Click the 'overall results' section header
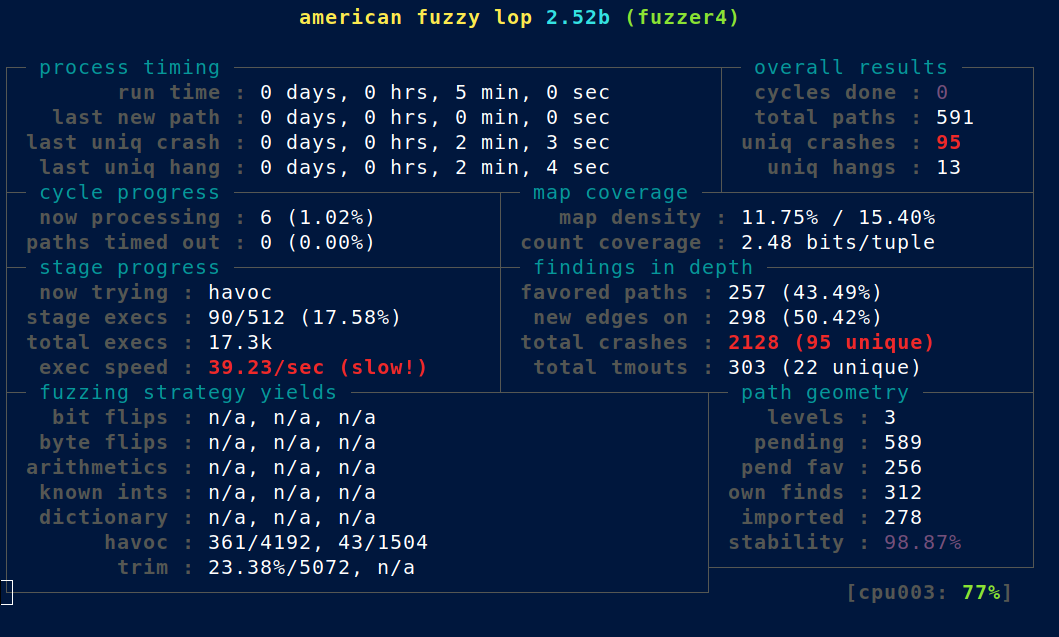The width and height of the screenshot is (1059, 637). tap(850, 68)
